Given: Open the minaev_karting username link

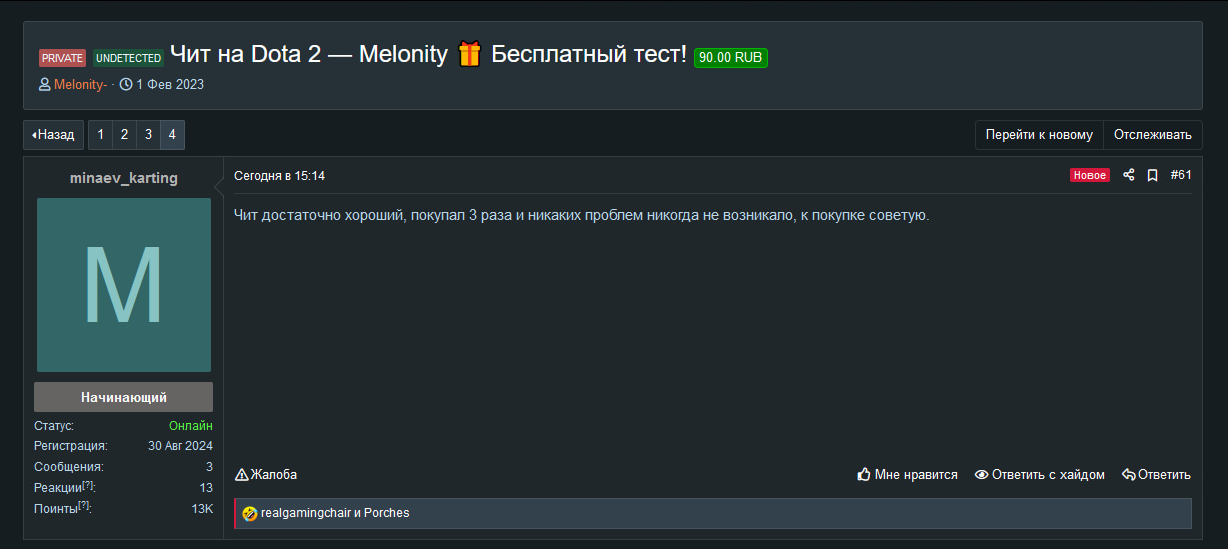Looking at the screenshot, I should (124, 178).
